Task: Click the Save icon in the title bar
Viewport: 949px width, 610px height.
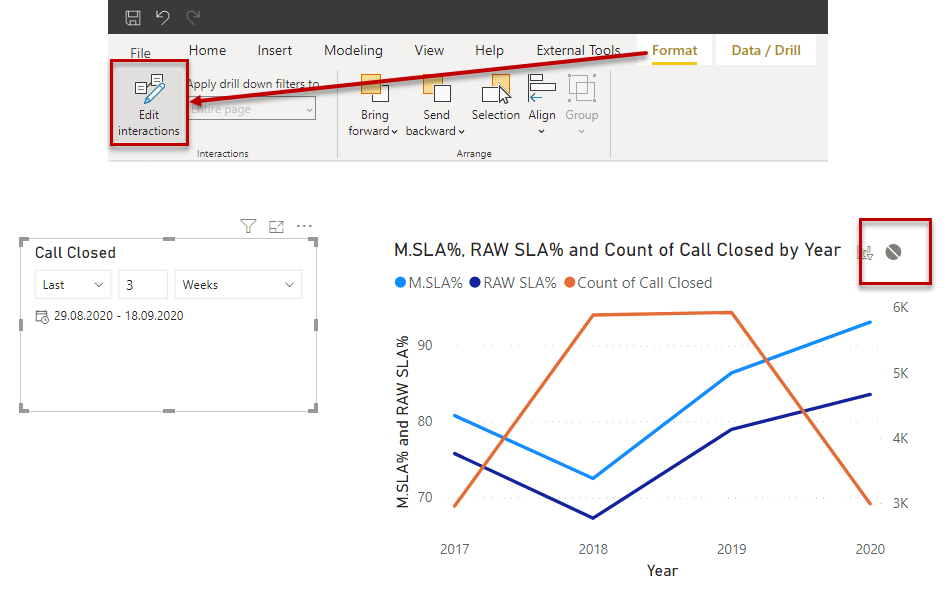Action: pyautogui.click(x=133, y=18)
